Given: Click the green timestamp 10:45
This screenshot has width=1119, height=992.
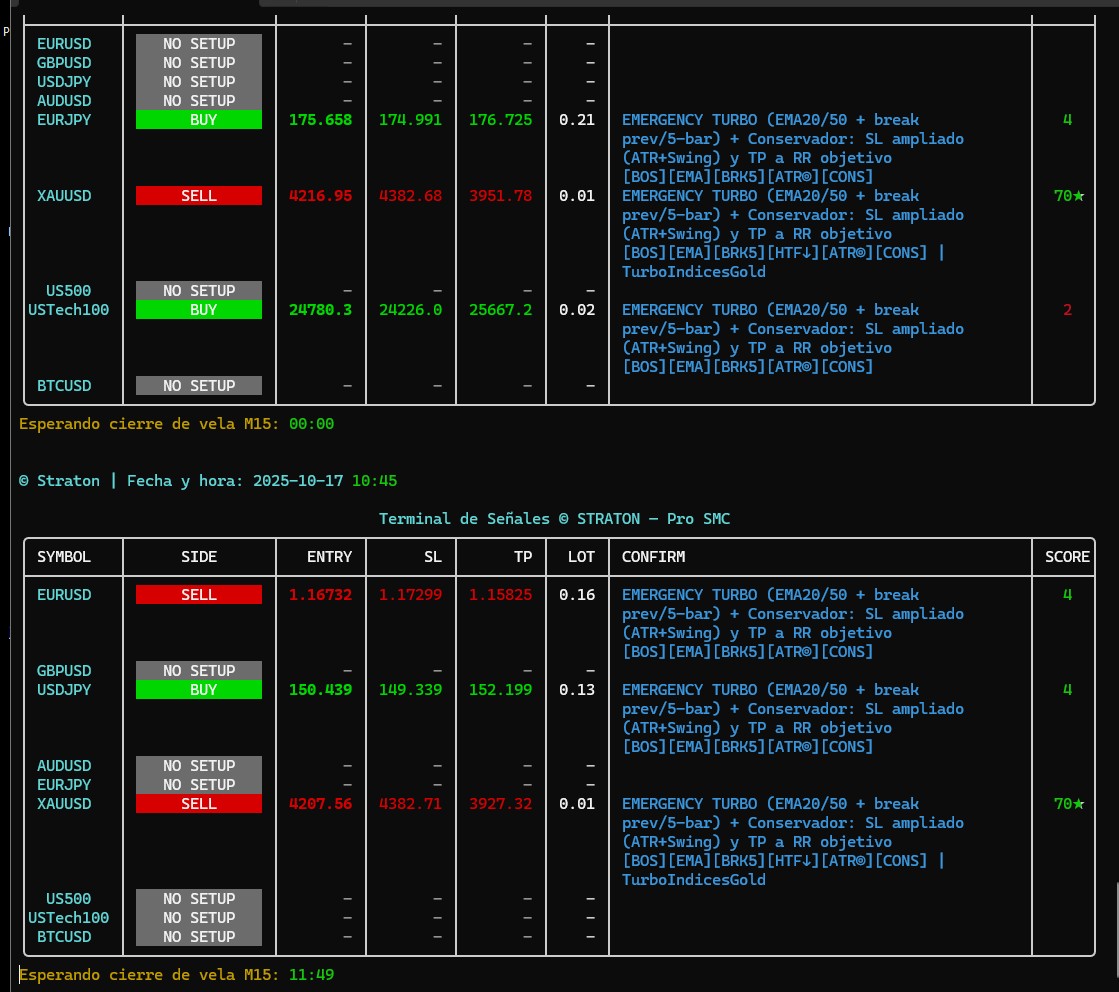Looking at the screenshot, I should (x=374, y=481).
